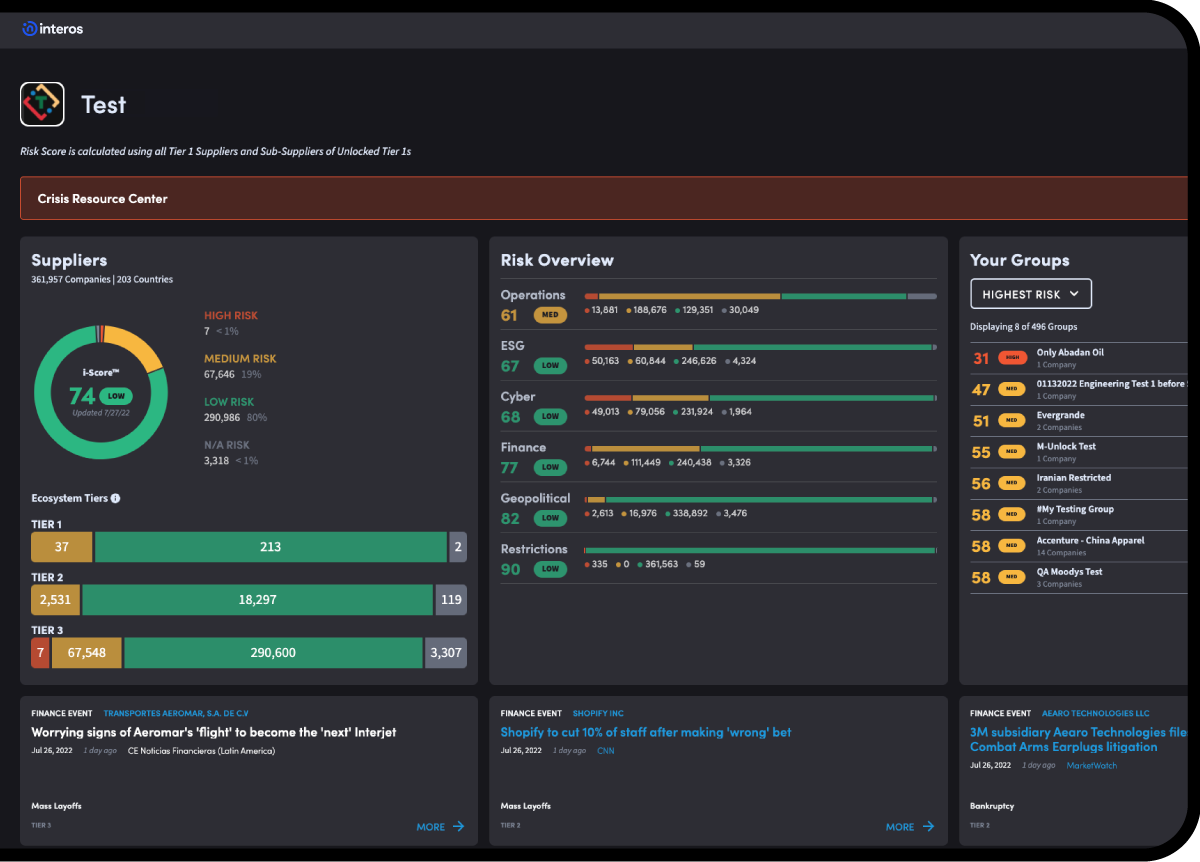
Task: Click the Displaying 8 of 496 Groups text
Action: 1022,327
